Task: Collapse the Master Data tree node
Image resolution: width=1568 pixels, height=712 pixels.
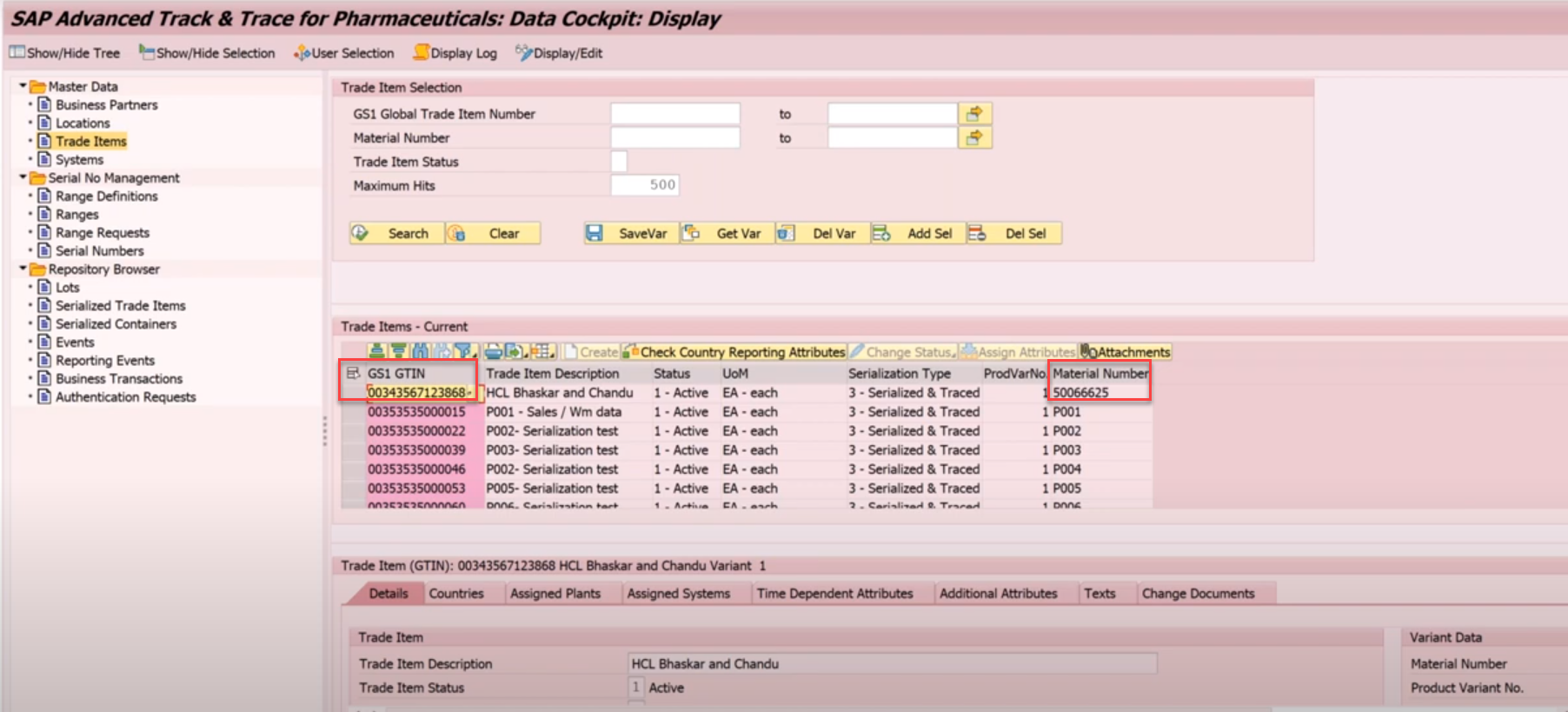Action: click(x=23, y=85)
